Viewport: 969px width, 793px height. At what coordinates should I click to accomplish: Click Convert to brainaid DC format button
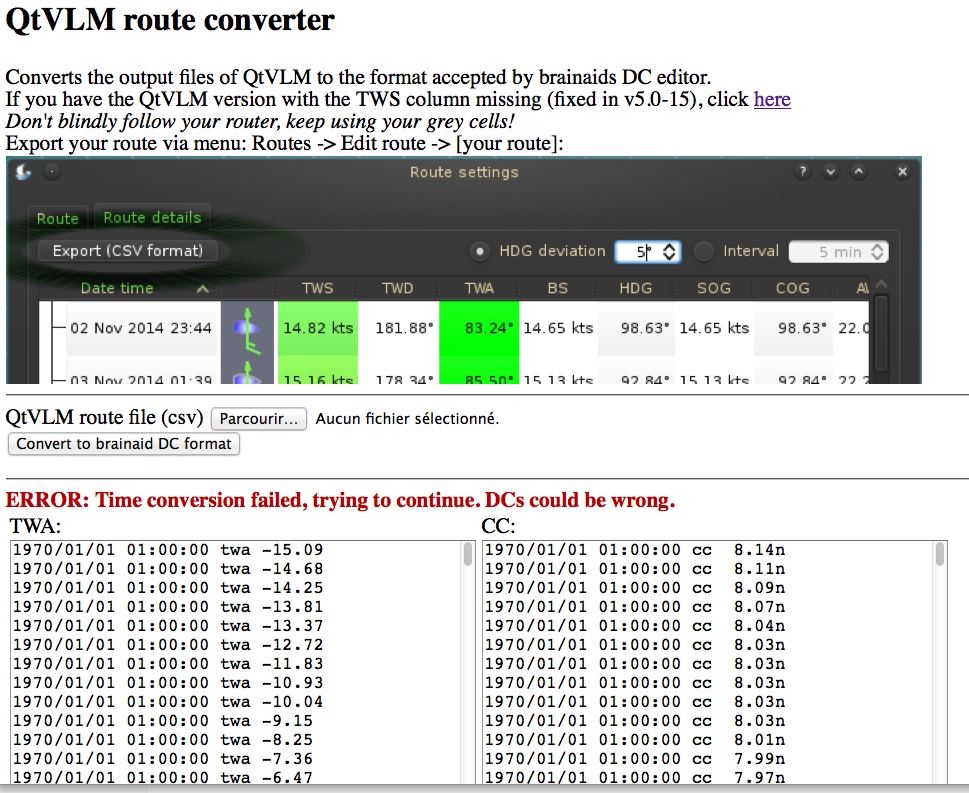tap(124, 444)
